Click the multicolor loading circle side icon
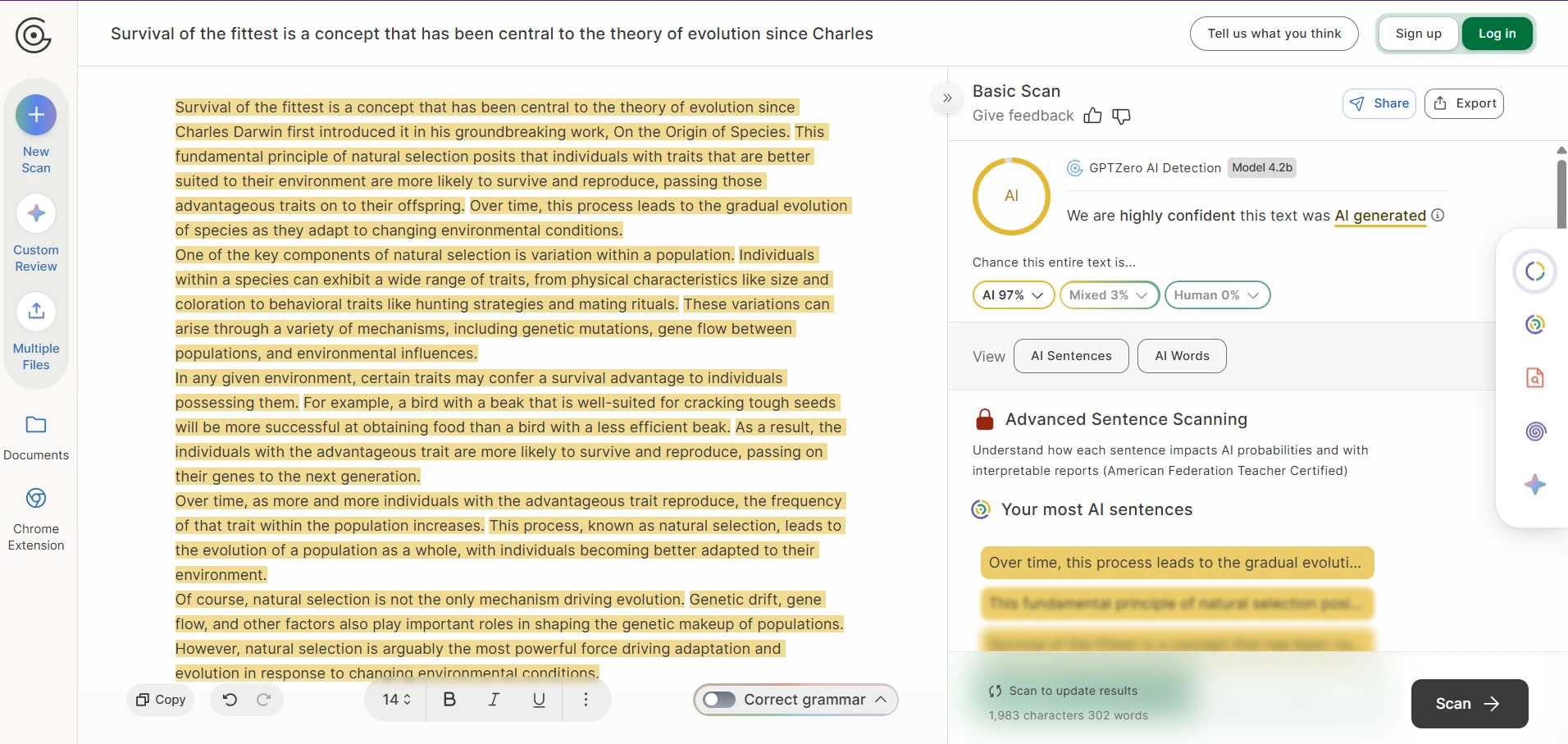This screenshot has height=744, width=1568. pos(1535,272)
